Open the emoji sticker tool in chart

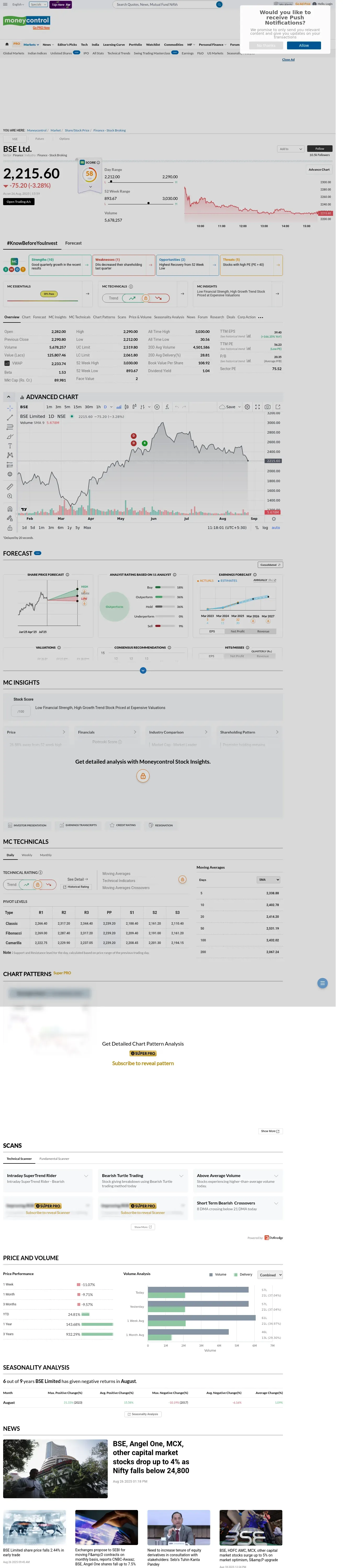(x=9, y=474)
